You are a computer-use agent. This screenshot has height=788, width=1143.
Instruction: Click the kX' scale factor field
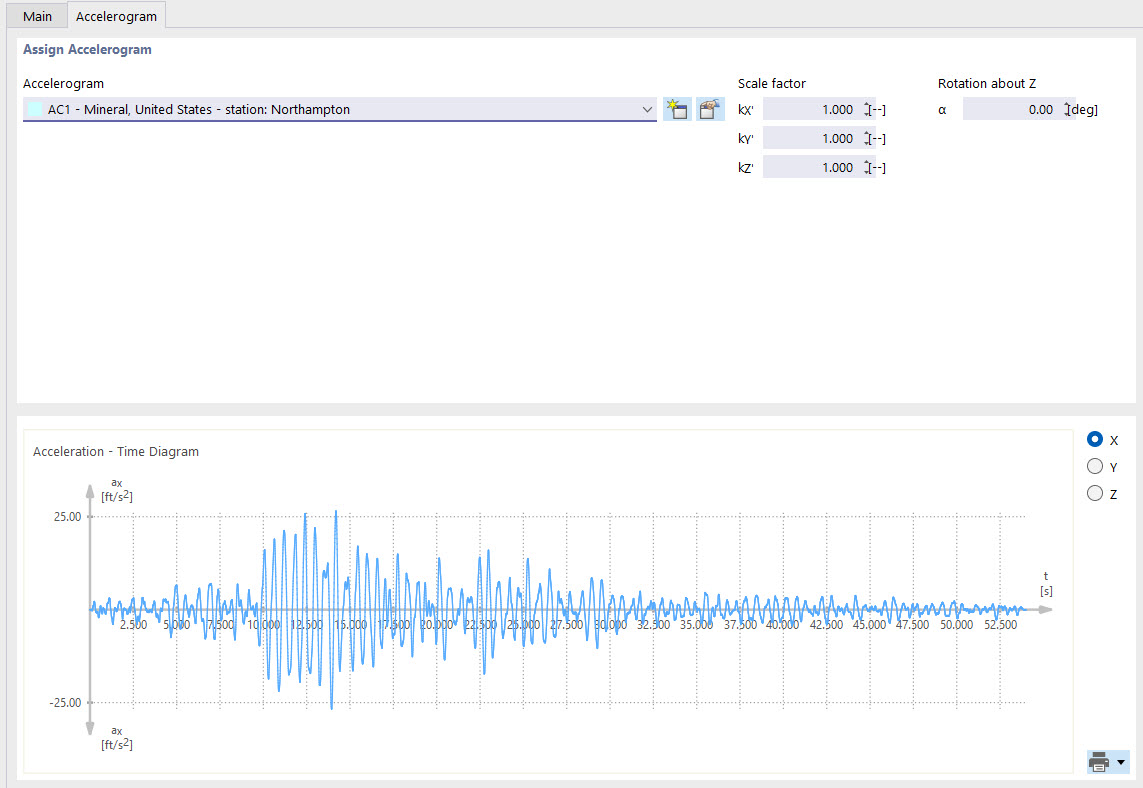click(810, 110)
